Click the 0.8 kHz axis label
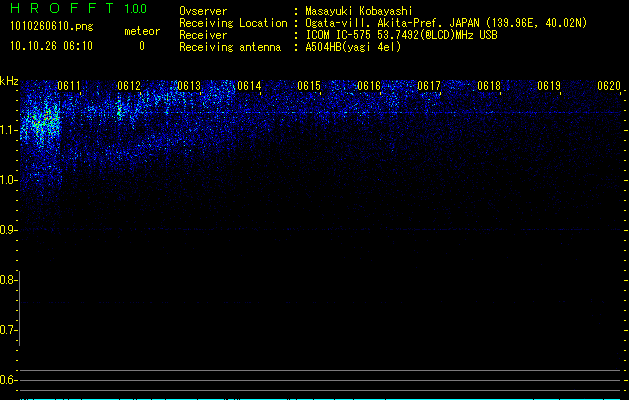629x400 pixels. click(8, 280)
